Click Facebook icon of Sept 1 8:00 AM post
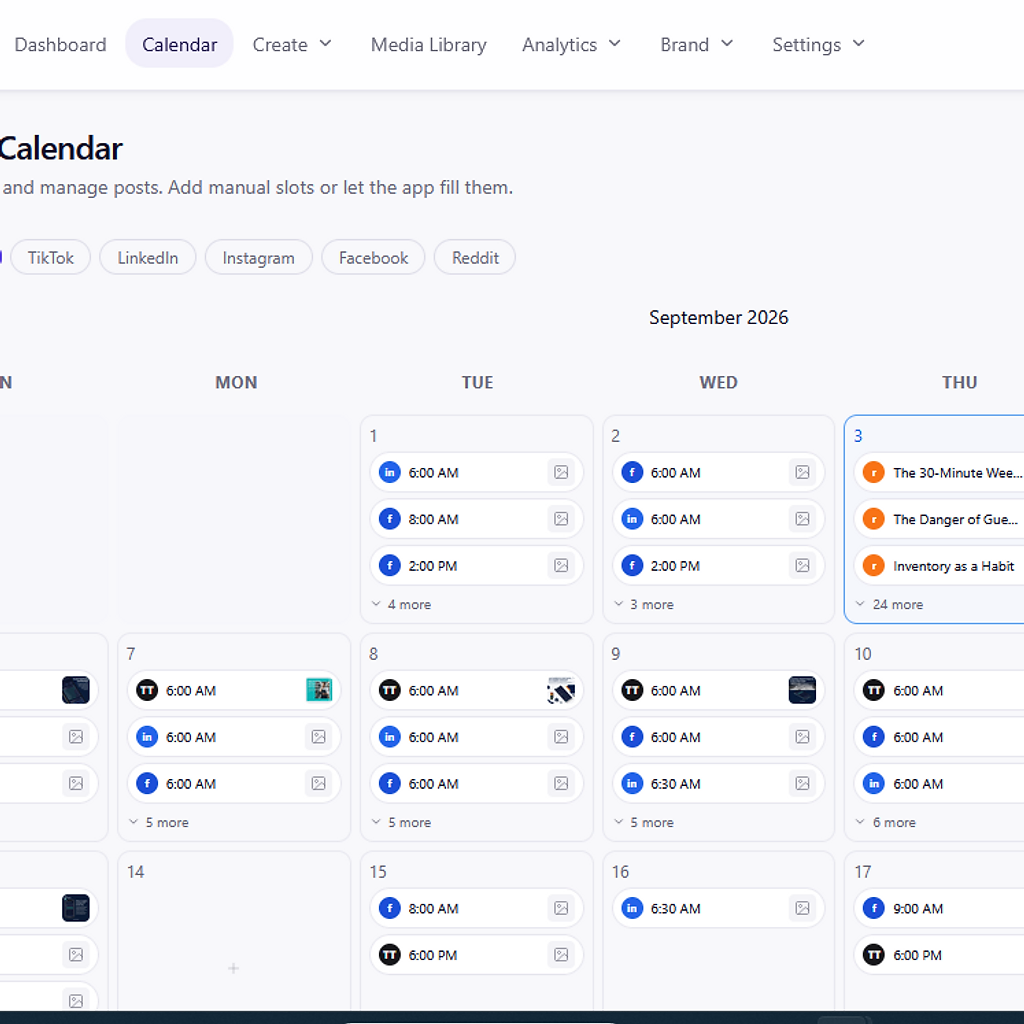Image resolution: width=1024 pixels, height=1024 pixels. pyautogui.click(x=390, y=519)
